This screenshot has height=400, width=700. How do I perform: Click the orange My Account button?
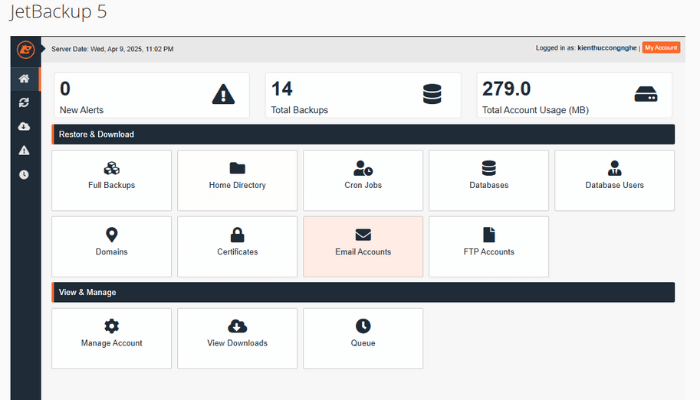pyautogui.click(x=660, y=48)
